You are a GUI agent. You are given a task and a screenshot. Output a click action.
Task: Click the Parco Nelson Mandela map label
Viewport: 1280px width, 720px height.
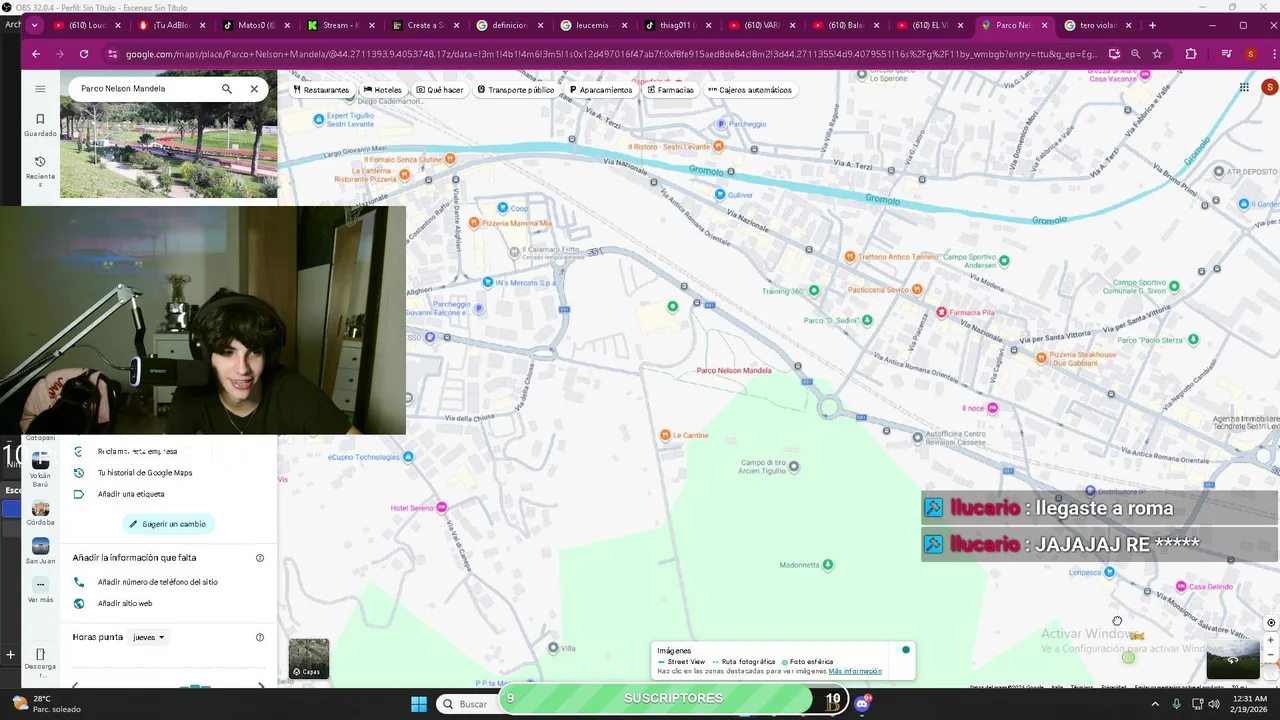coord(734,370)
